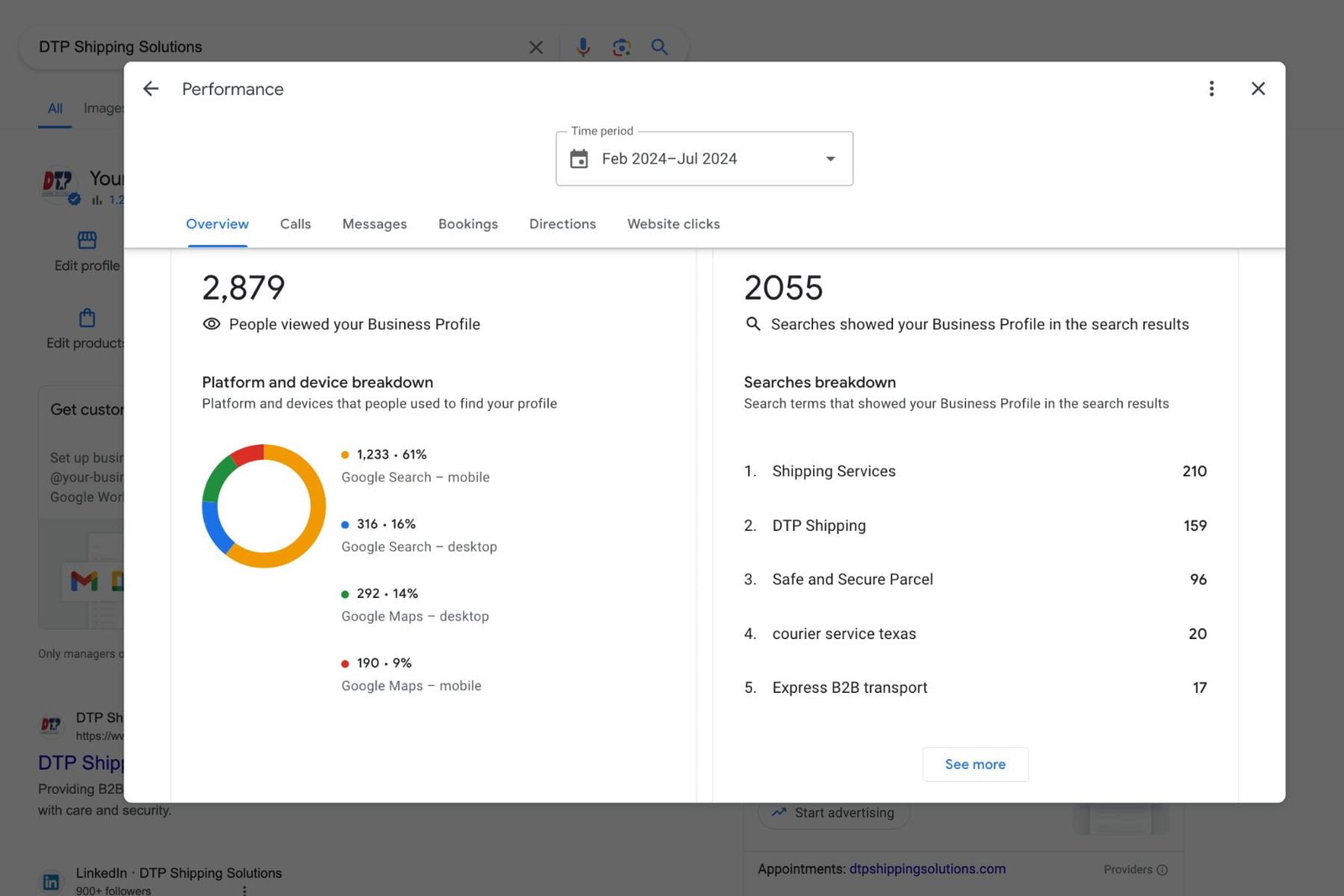
Task: Select the DTP Shipping search term row
Action: tap(975, 526)
